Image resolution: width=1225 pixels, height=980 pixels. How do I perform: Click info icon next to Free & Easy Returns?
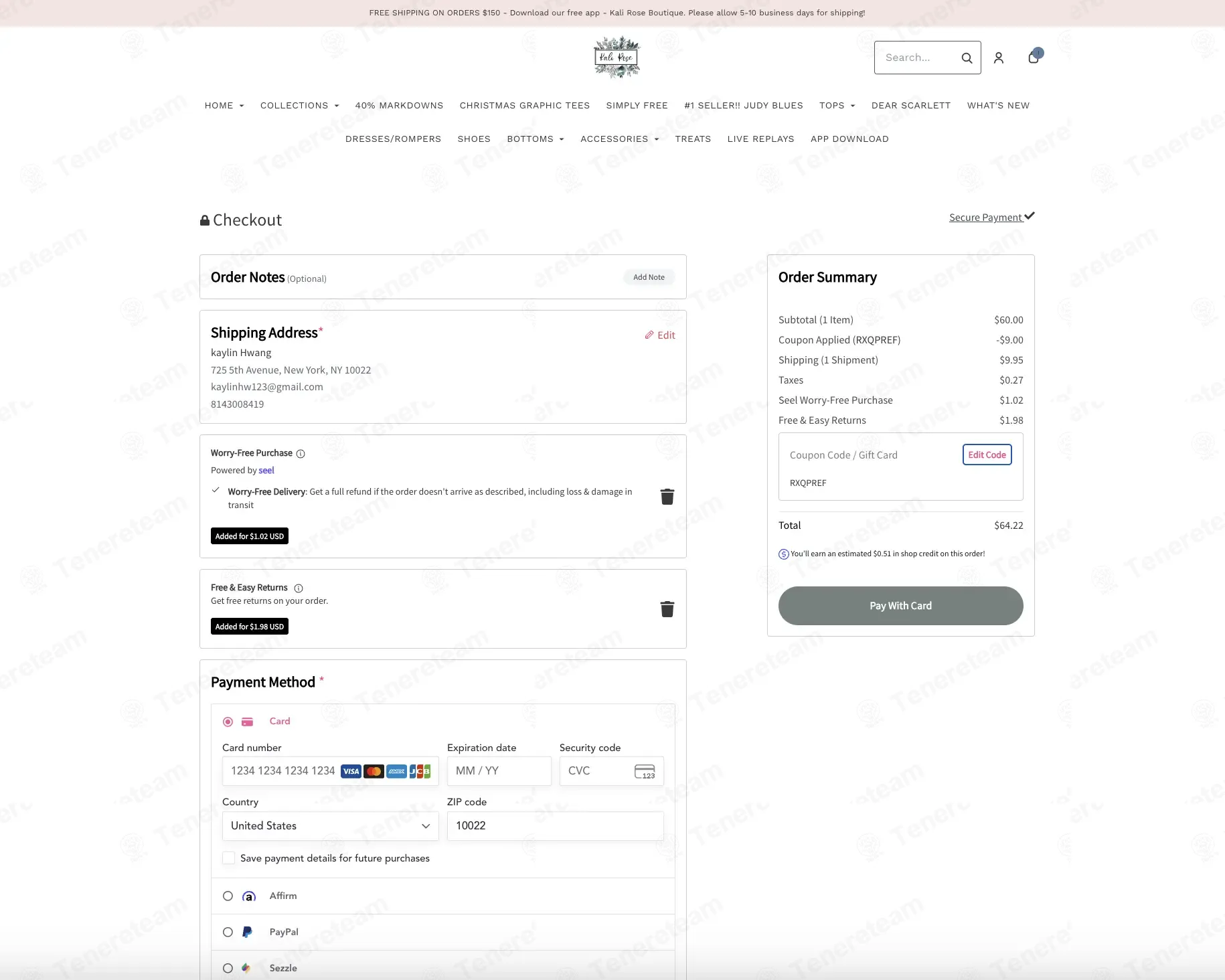[299, 588]
